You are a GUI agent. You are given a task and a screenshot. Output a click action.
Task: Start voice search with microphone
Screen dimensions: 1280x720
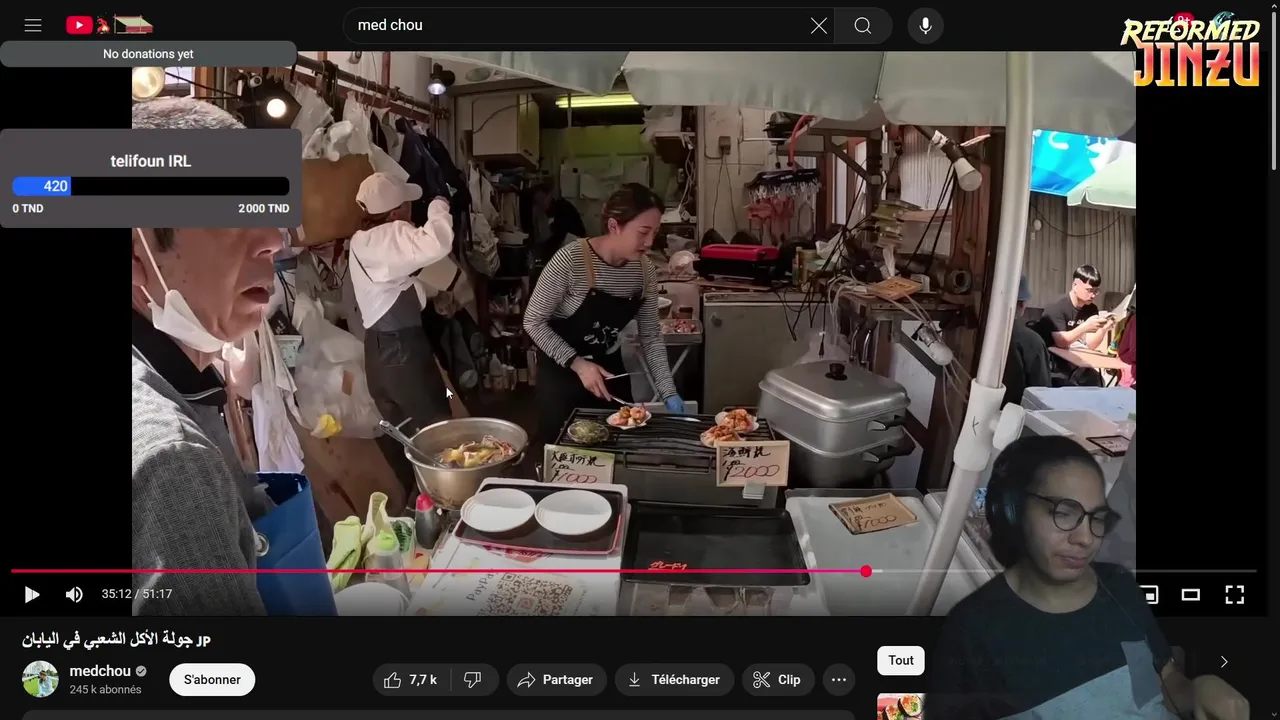pyautogui.click(x=925, y=25)
